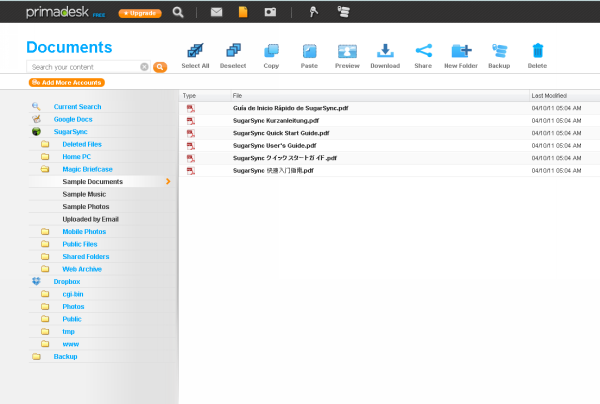Open the Deleted Files folder
This screenshot has width=600, height=404.
82,144
